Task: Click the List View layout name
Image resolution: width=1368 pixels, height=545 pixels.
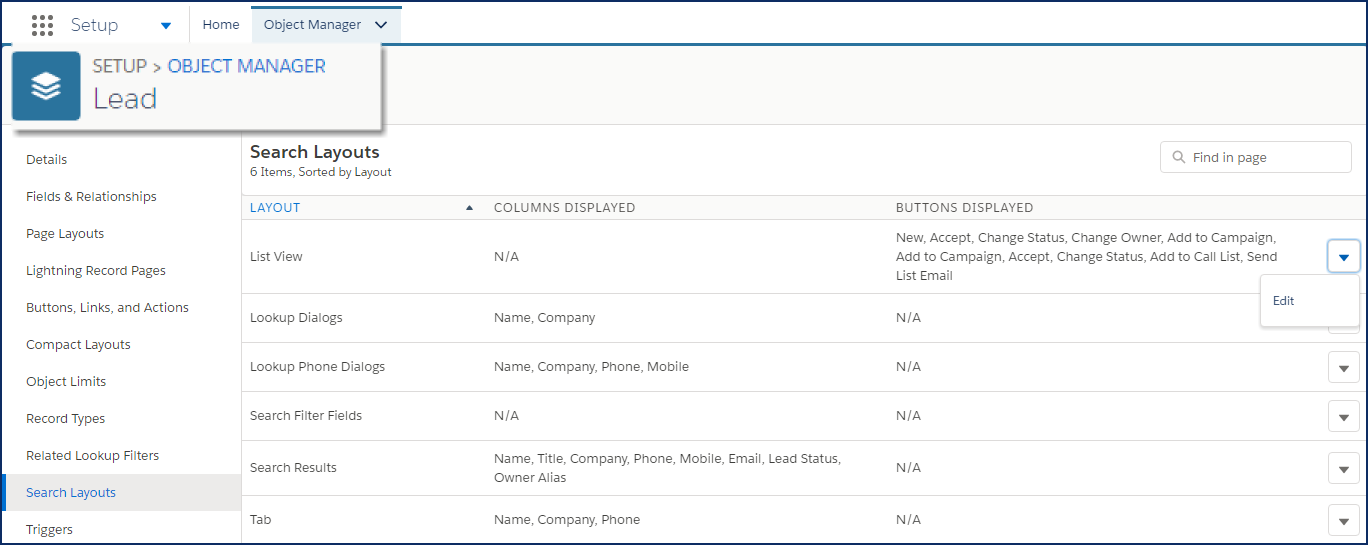Action: (x=276, y=257)
